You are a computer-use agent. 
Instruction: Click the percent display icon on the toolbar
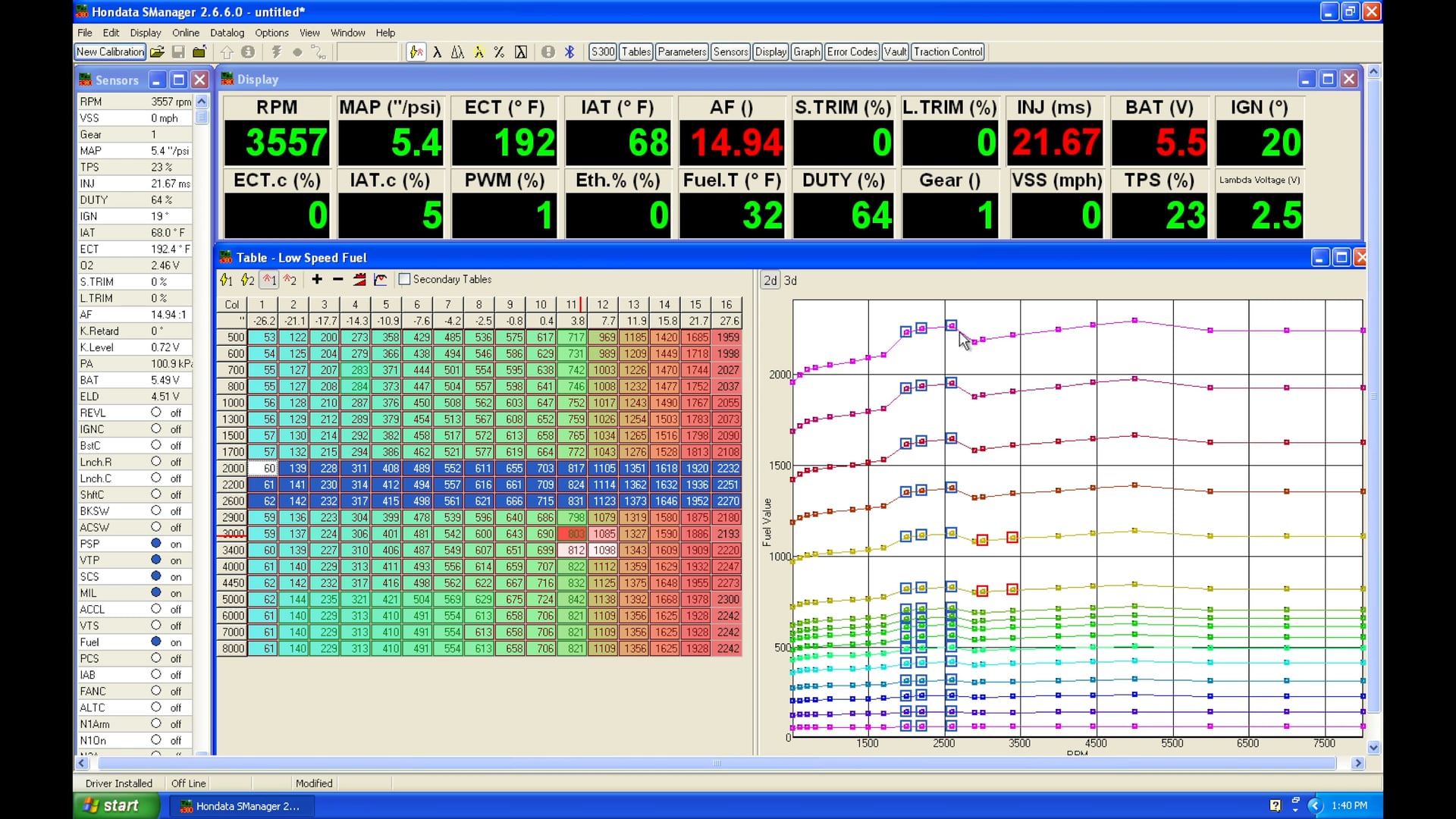coord(499,52)
